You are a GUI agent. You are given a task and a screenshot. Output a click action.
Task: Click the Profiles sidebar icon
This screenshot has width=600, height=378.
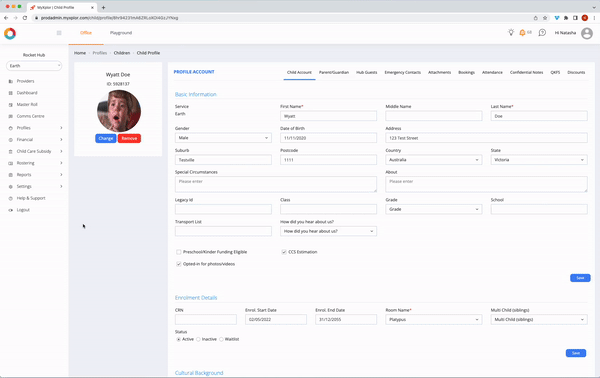[x=11, y=128]
